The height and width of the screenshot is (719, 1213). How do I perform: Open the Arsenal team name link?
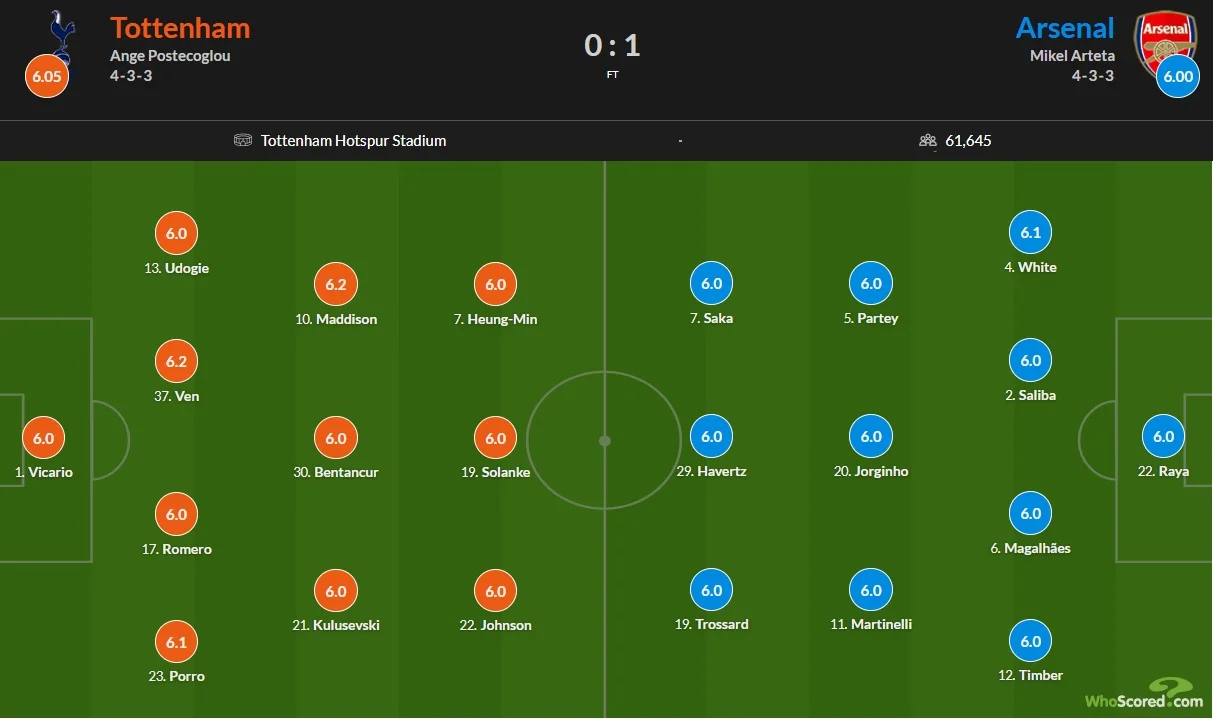click(x=1065, y=28)
